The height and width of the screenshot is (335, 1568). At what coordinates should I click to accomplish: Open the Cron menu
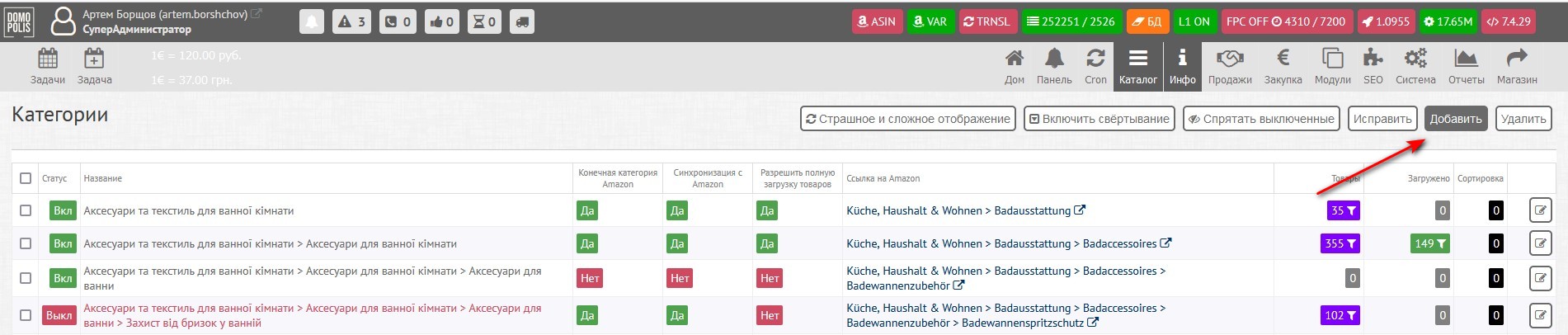(x=1095, y=66)
